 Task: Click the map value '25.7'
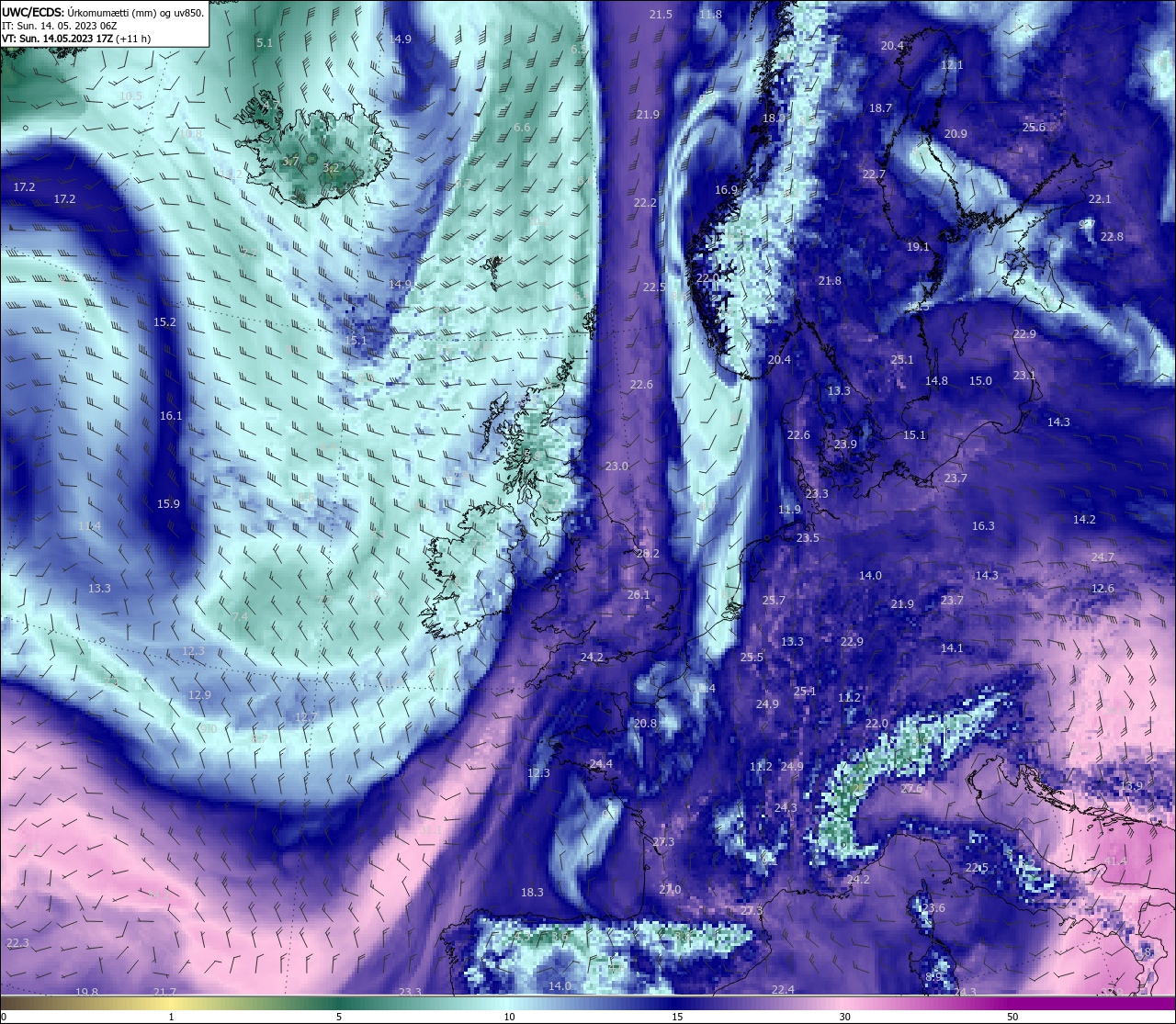pyautogui.click(x=774, y=601)
